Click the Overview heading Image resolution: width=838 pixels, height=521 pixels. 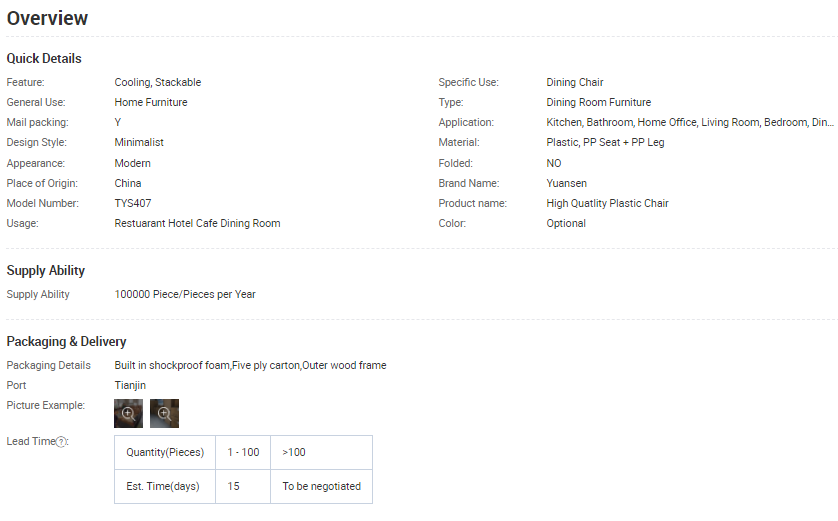click(47, 18)
